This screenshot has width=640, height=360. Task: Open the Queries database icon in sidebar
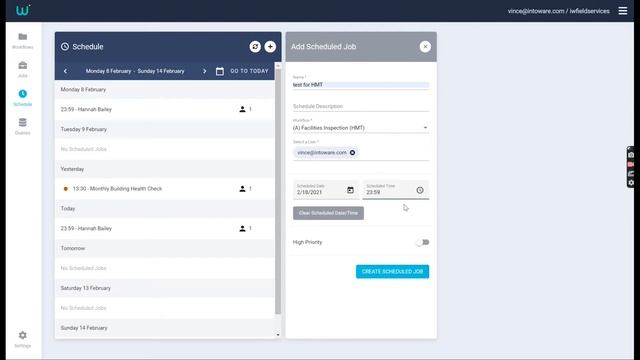coord(22,122)
